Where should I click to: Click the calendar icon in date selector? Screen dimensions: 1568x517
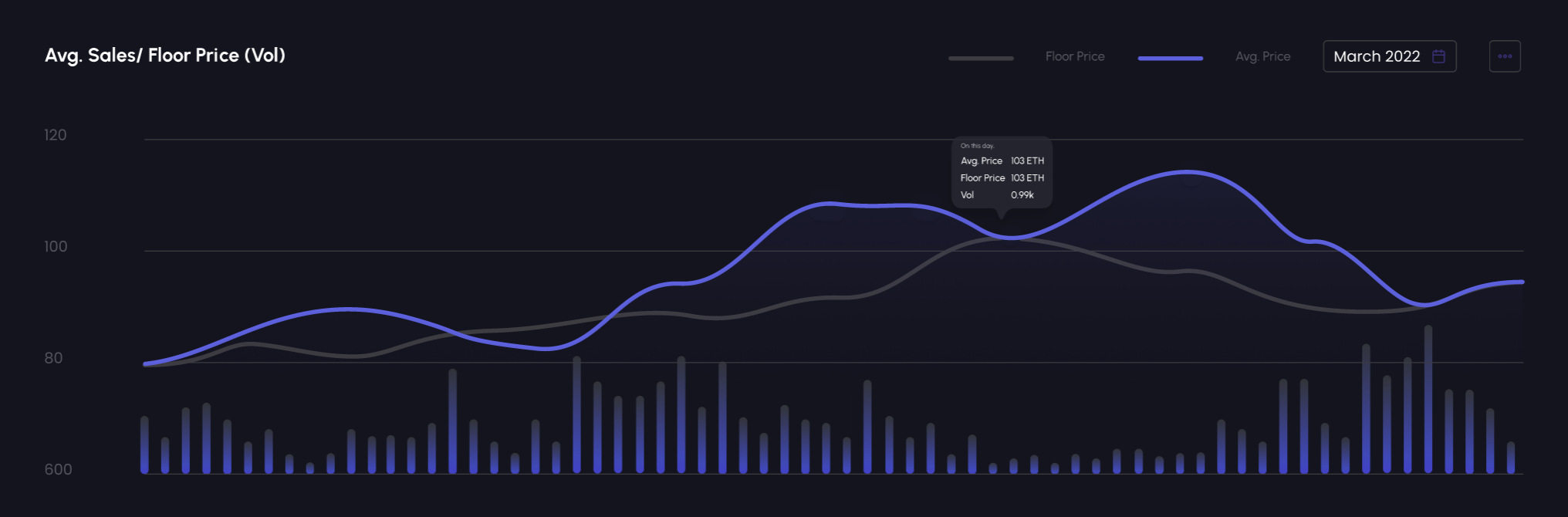point(1438,56)
